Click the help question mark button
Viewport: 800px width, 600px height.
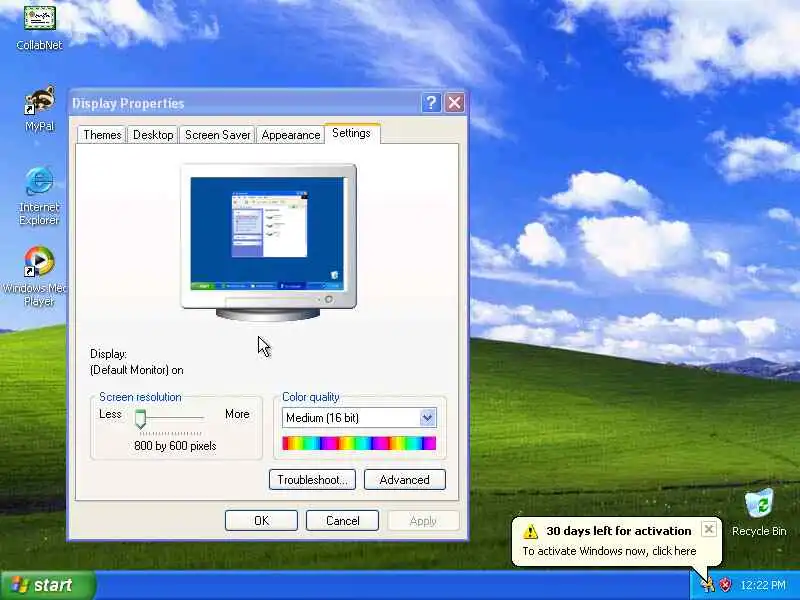click(431, 103)
